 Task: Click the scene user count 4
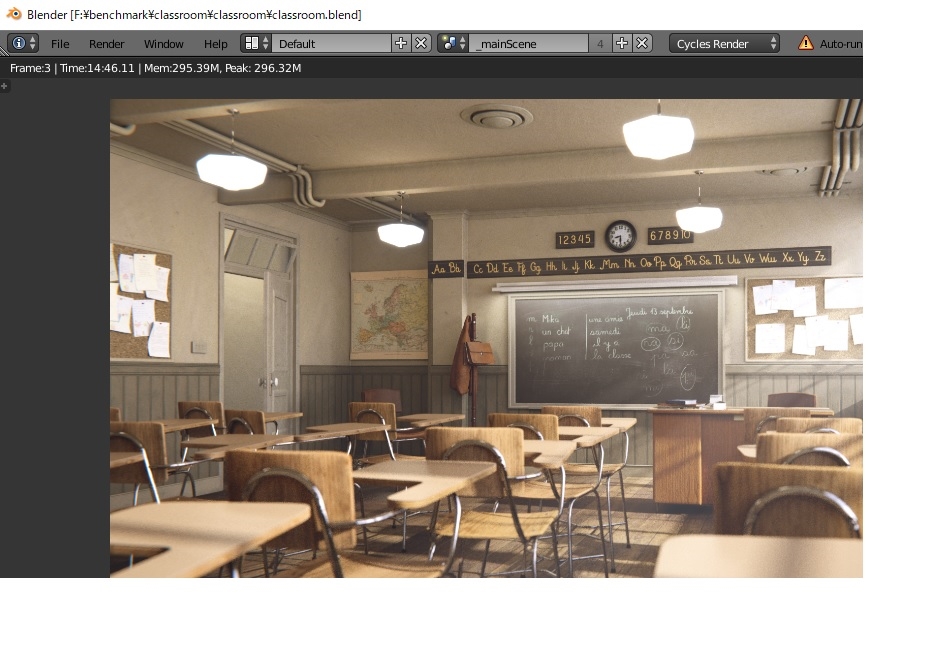(600, 43)
